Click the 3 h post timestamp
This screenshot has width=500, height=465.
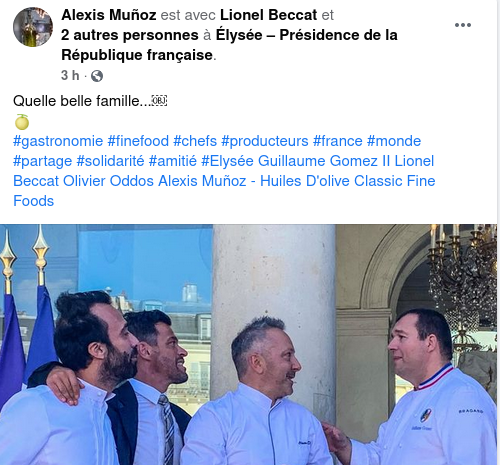tap(70, 76)
